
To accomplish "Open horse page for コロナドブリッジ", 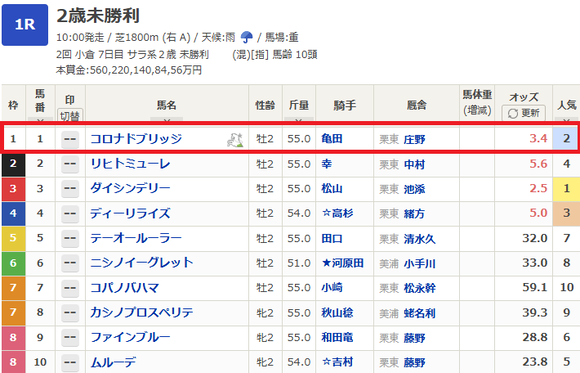I will click(136, 139).
